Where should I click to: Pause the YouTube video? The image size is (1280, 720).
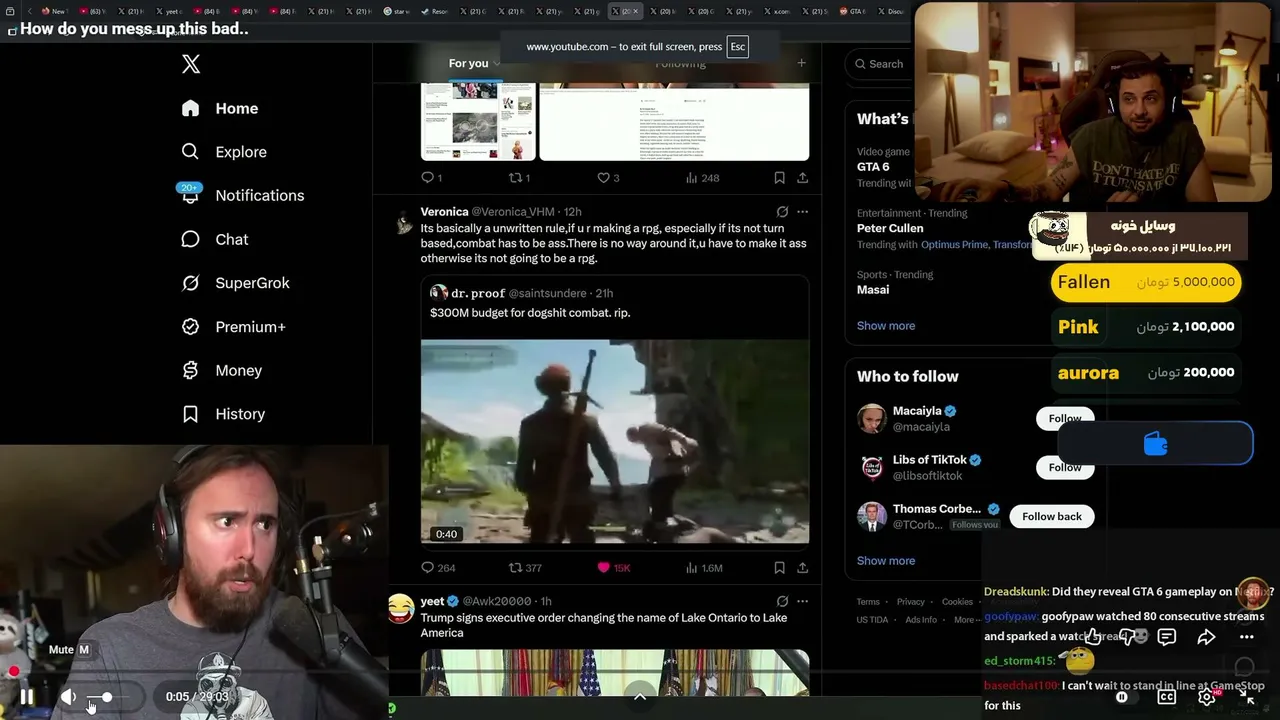pos(27,697)
